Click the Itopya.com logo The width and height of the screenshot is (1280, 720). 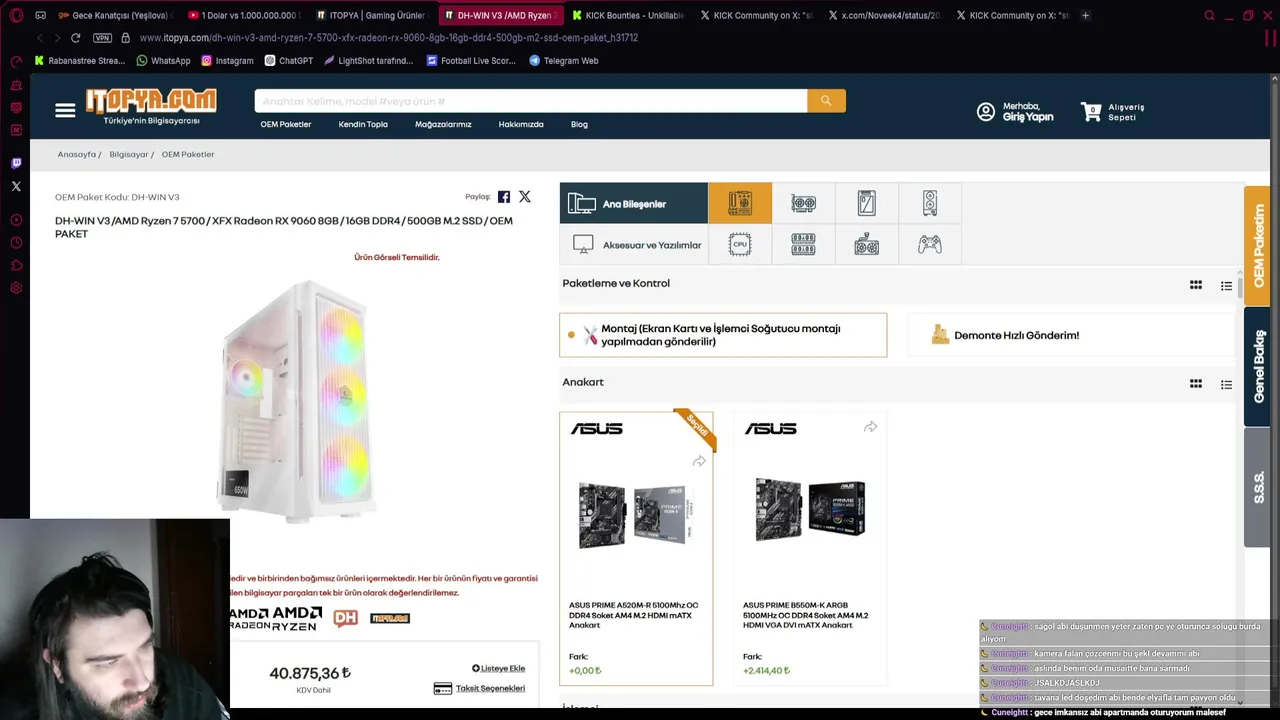coord(151,106)
